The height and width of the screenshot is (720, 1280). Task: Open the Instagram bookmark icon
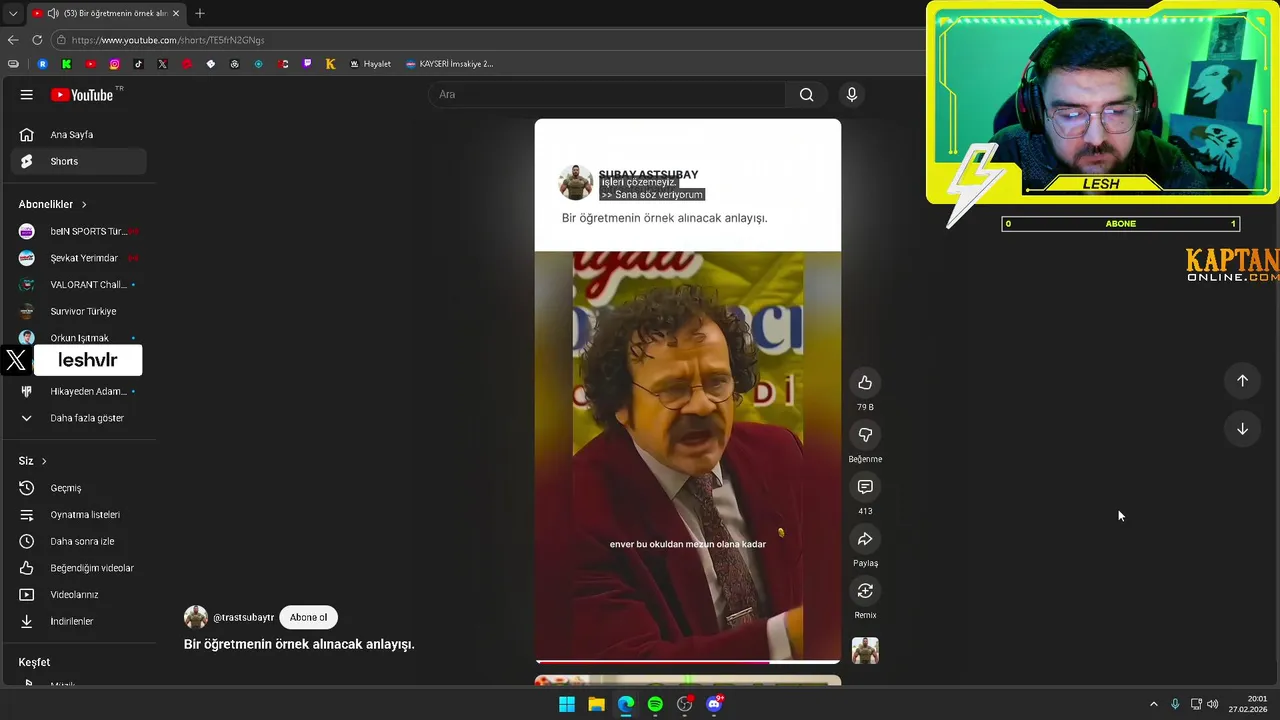tap(114, 64)
